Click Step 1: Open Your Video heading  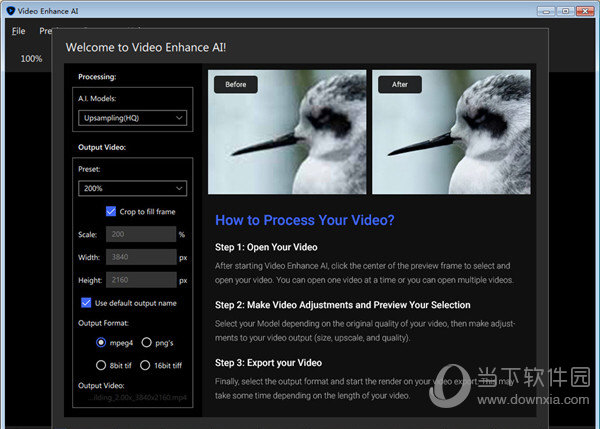(266, 247)
